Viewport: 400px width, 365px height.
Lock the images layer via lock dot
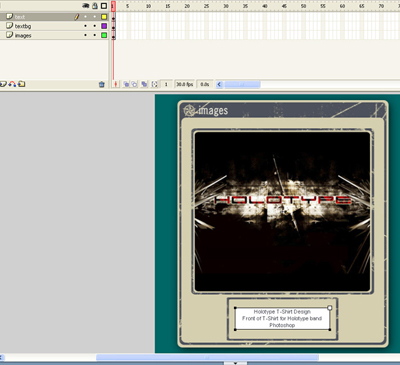(95, 35)
